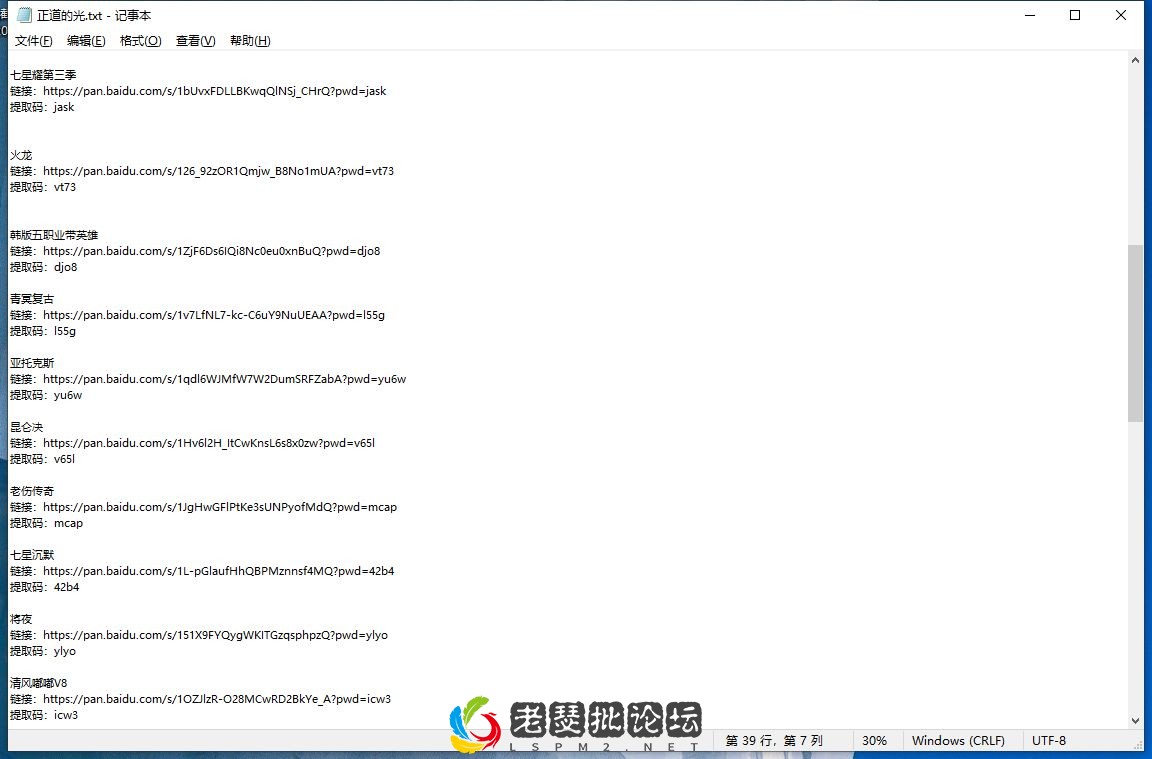This screenshot has height=759, width=1152.
Task: Click the 将夜 heading line
Action: pos(21,619)
